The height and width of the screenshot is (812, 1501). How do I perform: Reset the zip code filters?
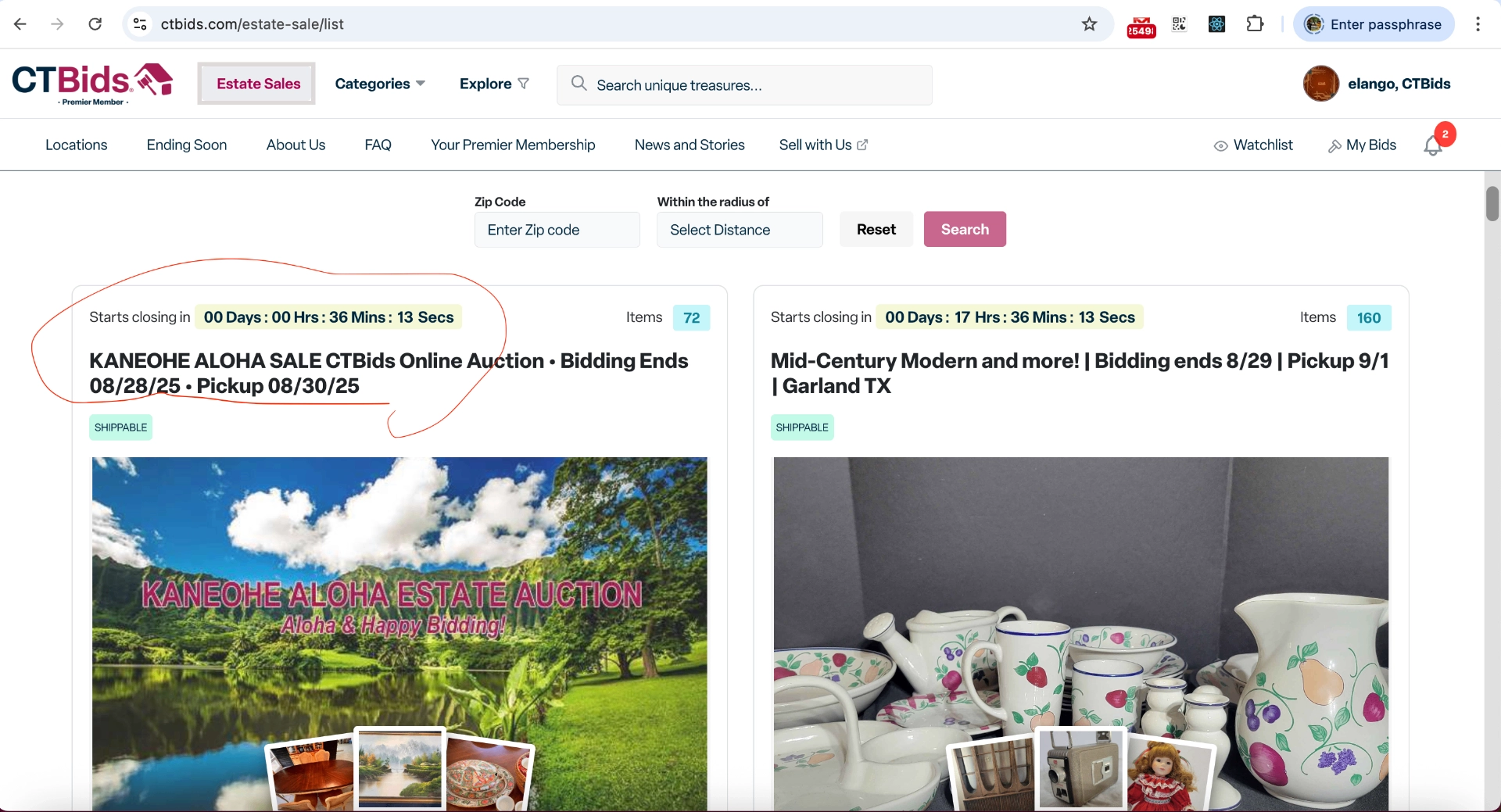[x=876, y=230]
